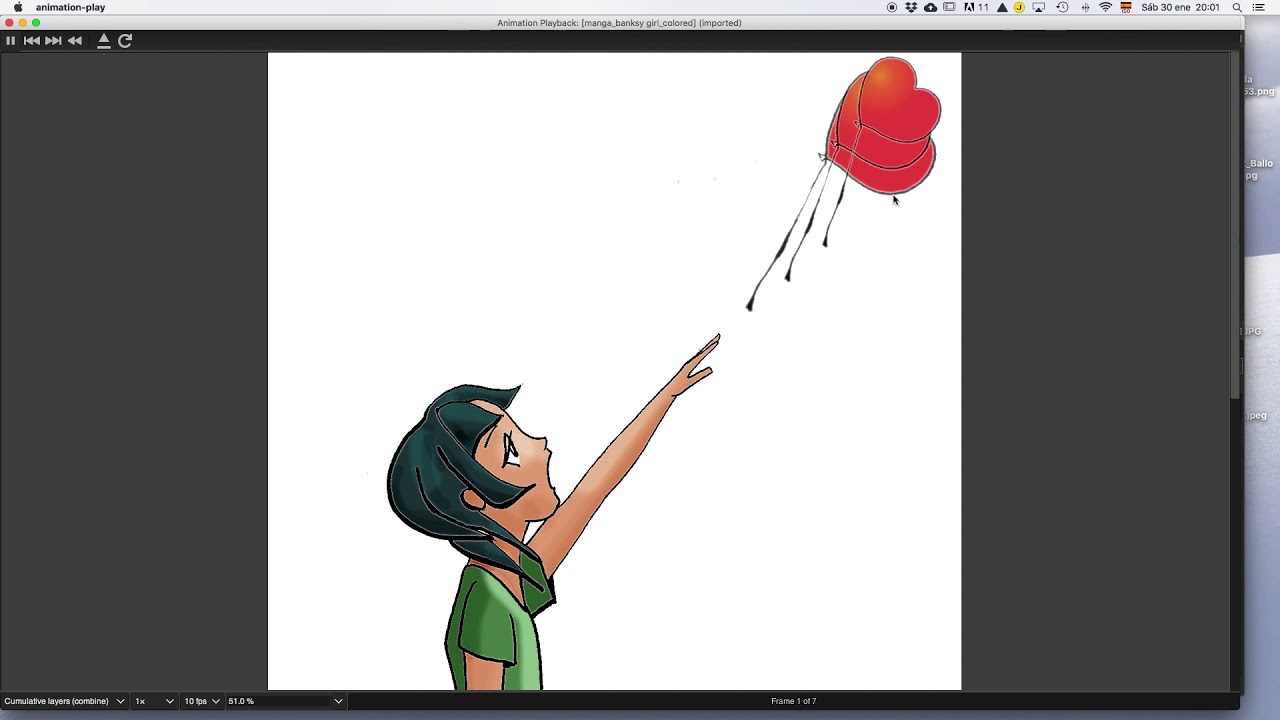Image resolution: width=1280 pixels, height=720 pixels.
Task: Click the date and time Sáb 30 ene 20:01
Action: point(1180,7)
